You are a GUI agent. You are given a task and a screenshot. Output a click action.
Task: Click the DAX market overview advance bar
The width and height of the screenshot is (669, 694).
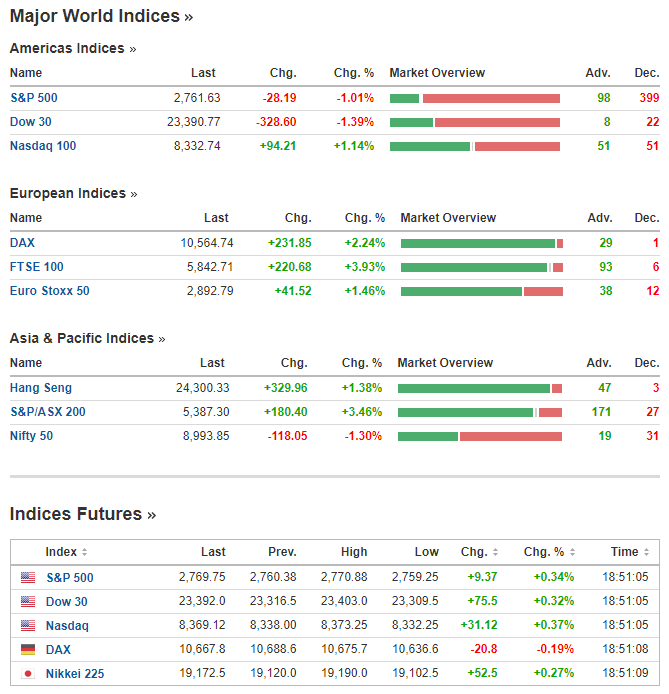(x=478, y=243)
